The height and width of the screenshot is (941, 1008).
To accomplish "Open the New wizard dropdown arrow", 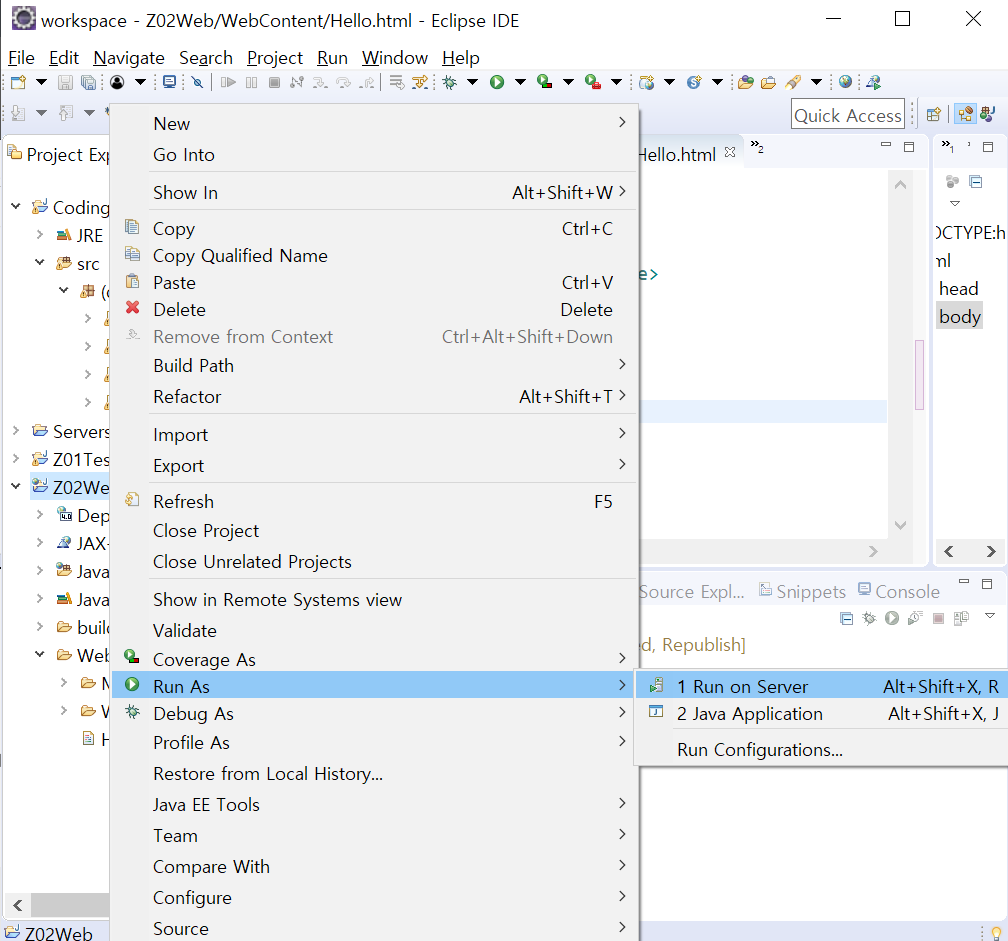I will pyautogui.click(x=41, y=82).
